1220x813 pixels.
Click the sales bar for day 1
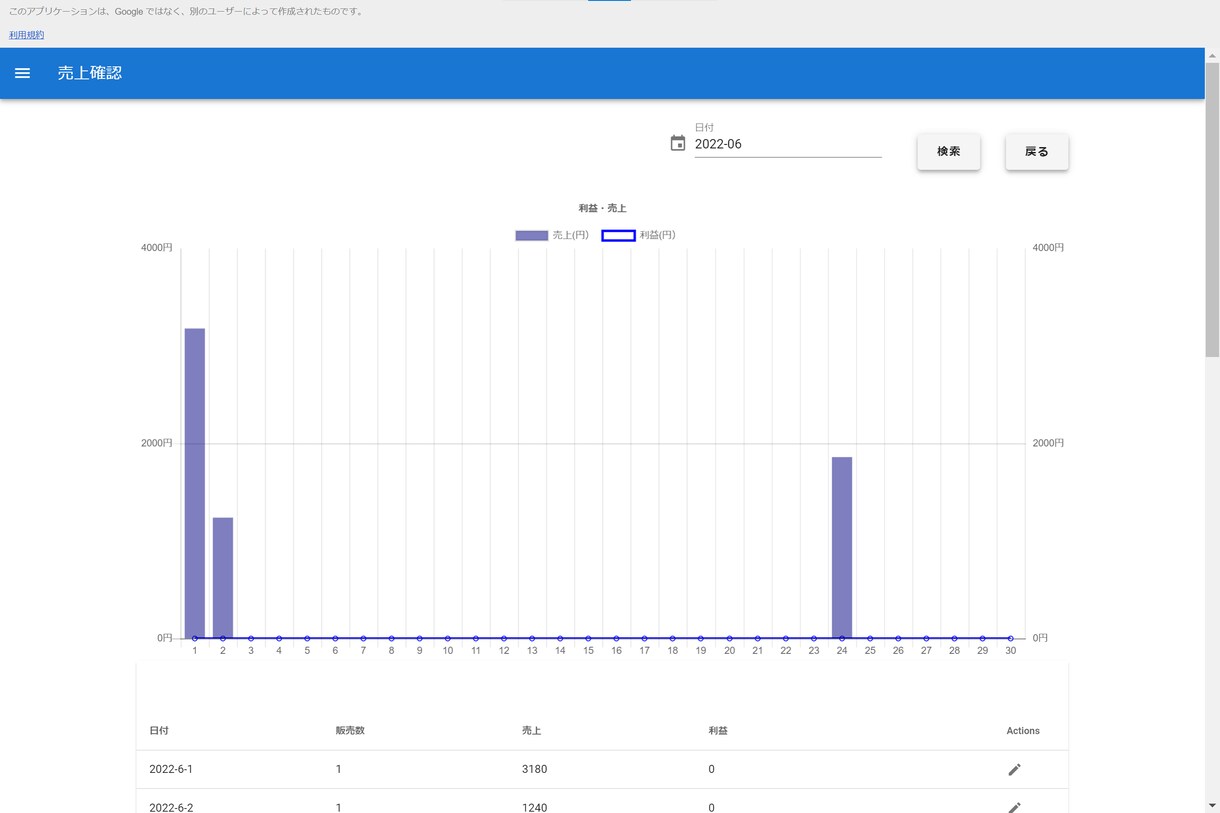pos(195,483)
